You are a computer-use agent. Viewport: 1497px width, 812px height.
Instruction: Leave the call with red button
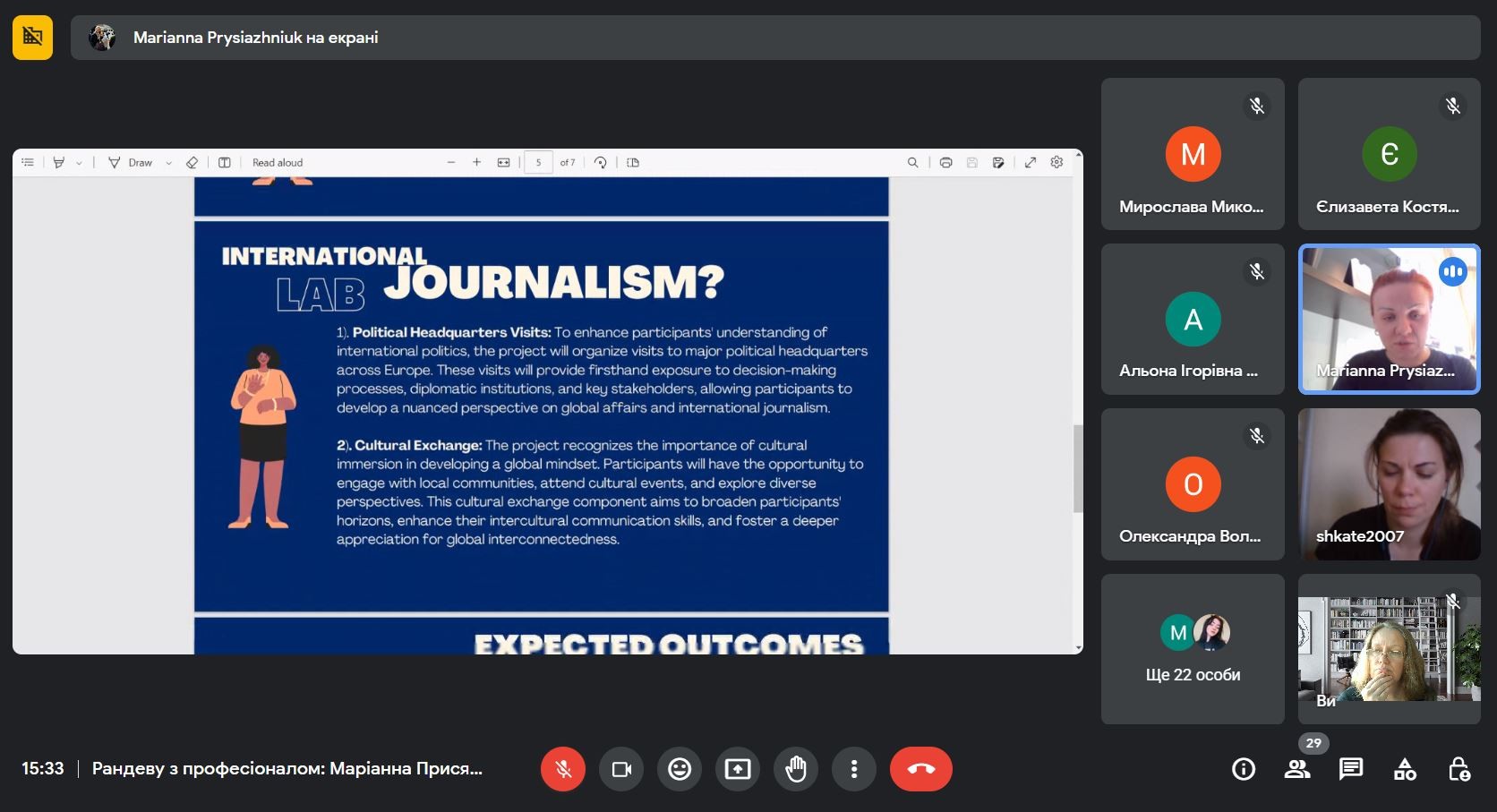[920, 769]
